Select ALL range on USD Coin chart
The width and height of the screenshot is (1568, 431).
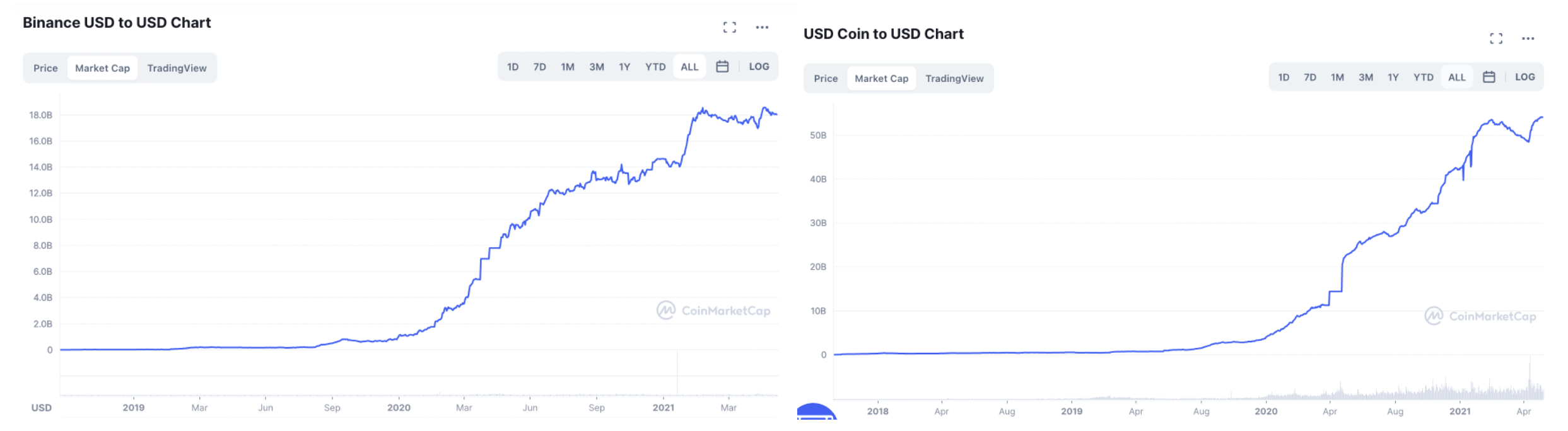pyautogui.click(x=1457, y=78)
